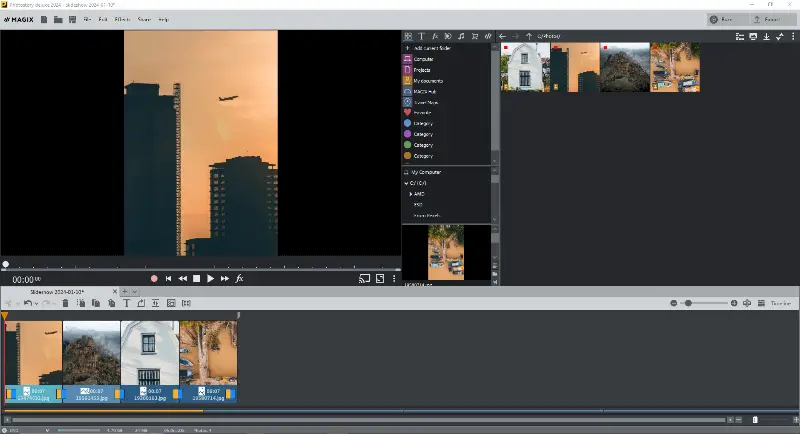The image size is (800, 434).
Task: Expand the AMD folder in the tree
Action: 410,194
